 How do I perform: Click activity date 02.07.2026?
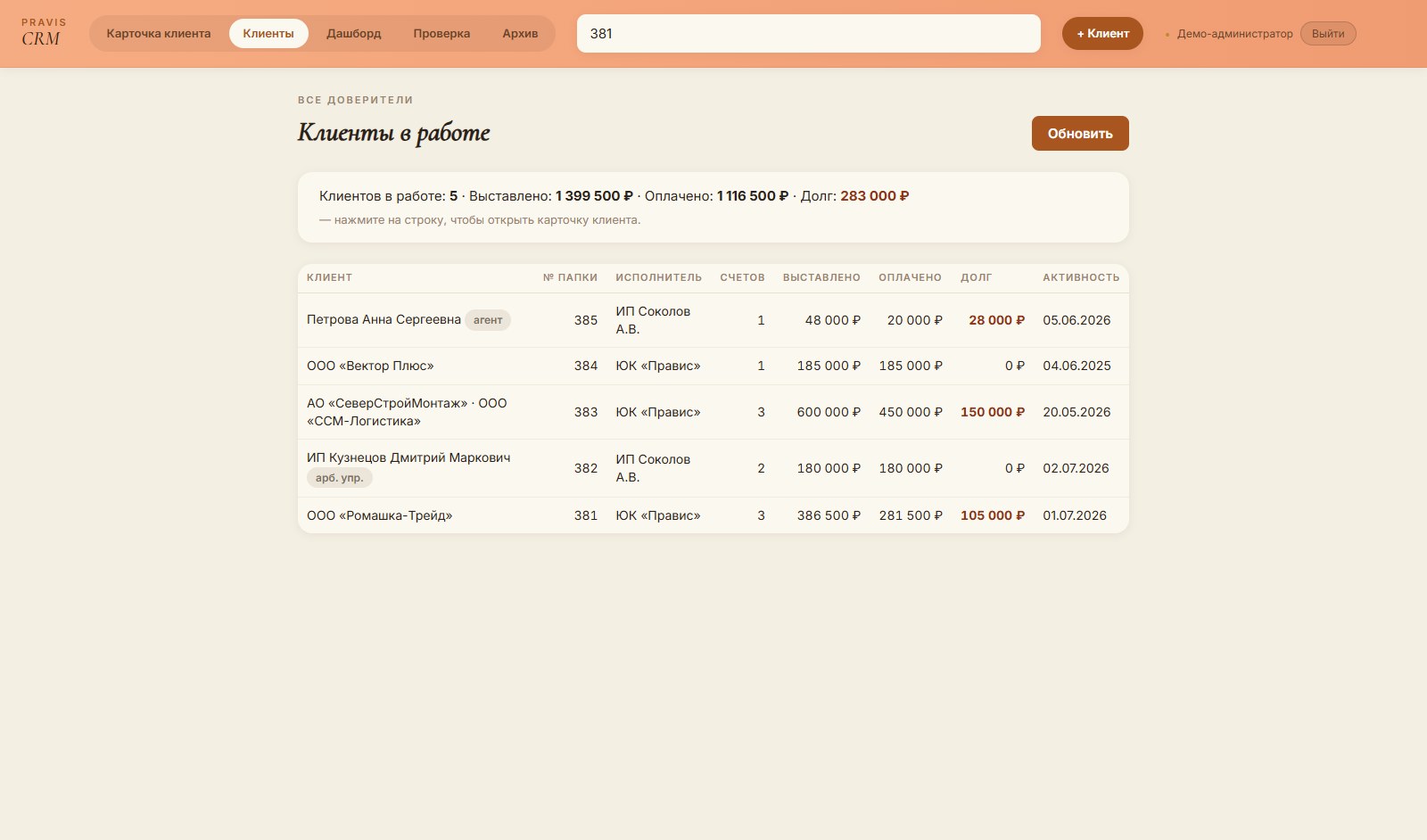click(1076, 468)
